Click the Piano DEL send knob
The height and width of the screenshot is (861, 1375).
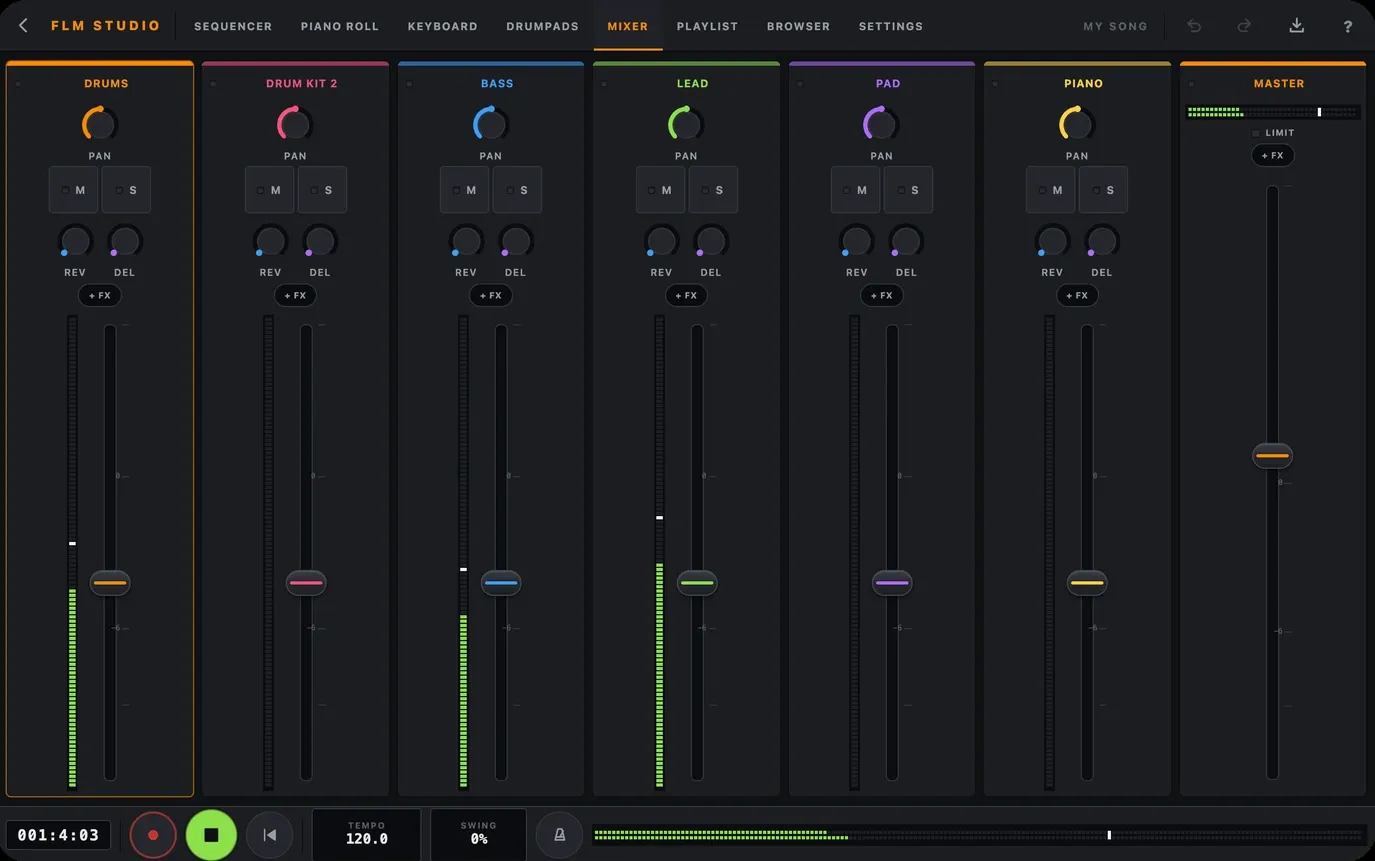(x=1102, y=241)
